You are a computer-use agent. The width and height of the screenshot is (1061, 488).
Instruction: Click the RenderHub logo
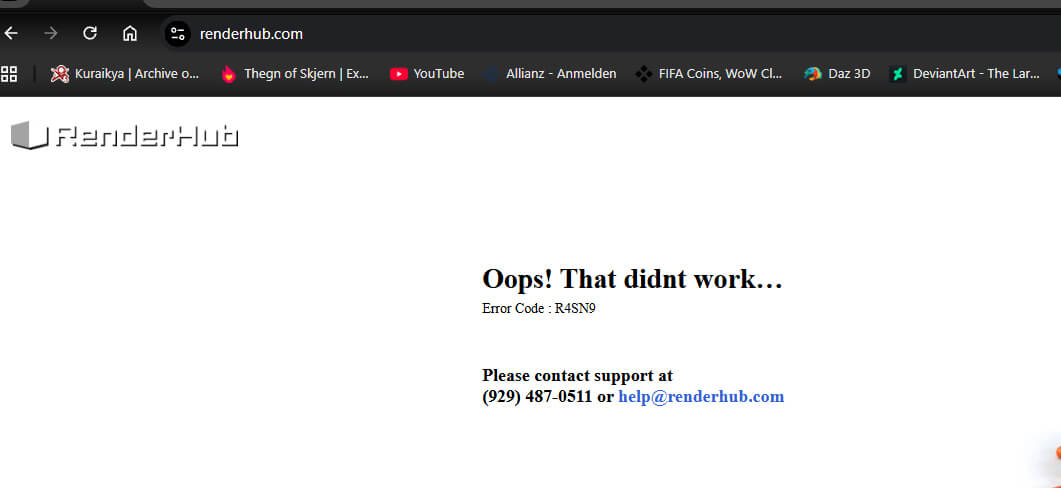[125, 135]
